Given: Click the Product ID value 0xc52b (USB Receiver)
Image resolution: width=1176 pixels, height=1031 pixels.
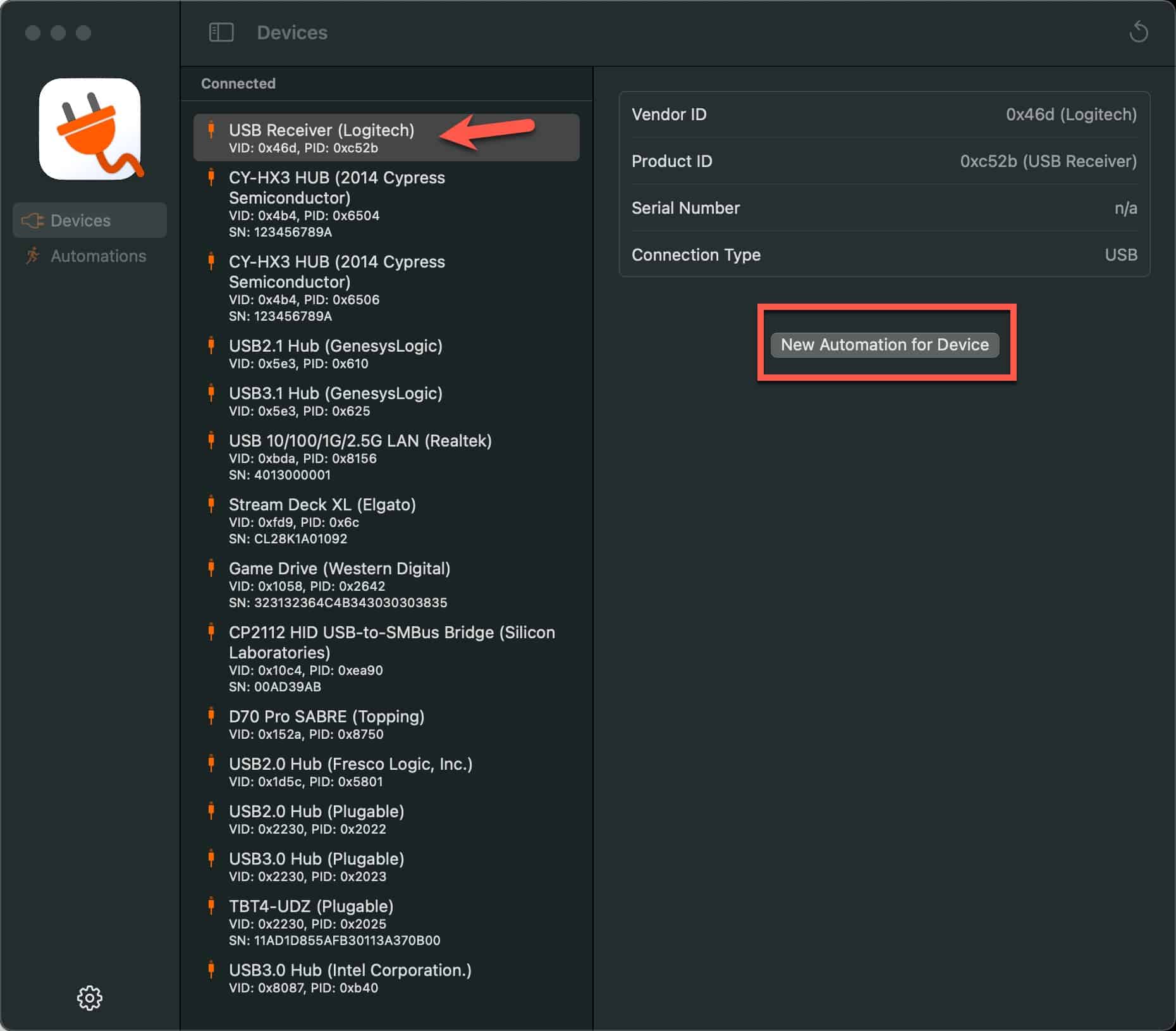Looking at the screenshot, I should (x=1048, y=161).
